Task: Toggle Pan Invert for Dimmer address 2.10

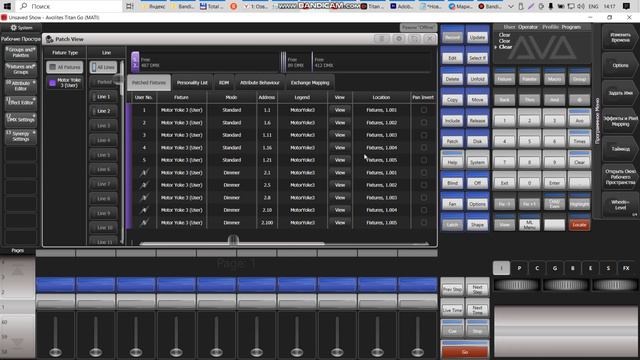Action: pyautogui.click(x=424, y=210)
